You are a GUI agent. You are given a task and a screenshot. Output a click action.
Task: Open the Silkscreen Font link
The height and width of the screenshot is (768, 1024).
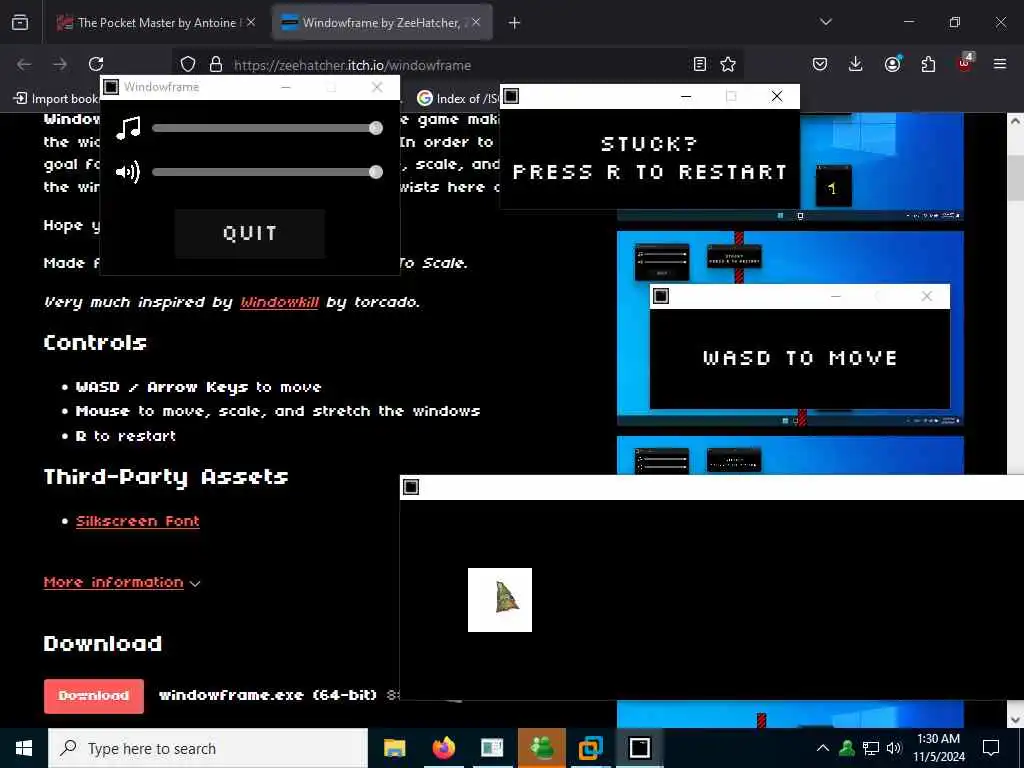[138, 521]
